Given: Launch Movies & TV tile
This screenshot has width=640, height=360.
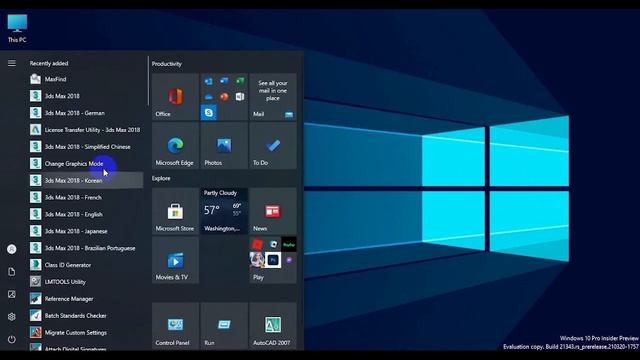Looking at the screenshot, I should (x=176, y=260).
